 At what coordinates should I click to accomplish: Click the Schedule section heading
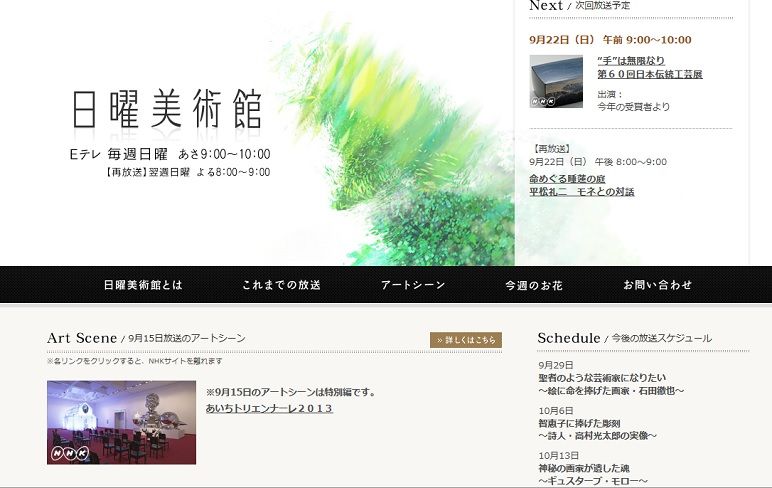click(x=569, y=338)
